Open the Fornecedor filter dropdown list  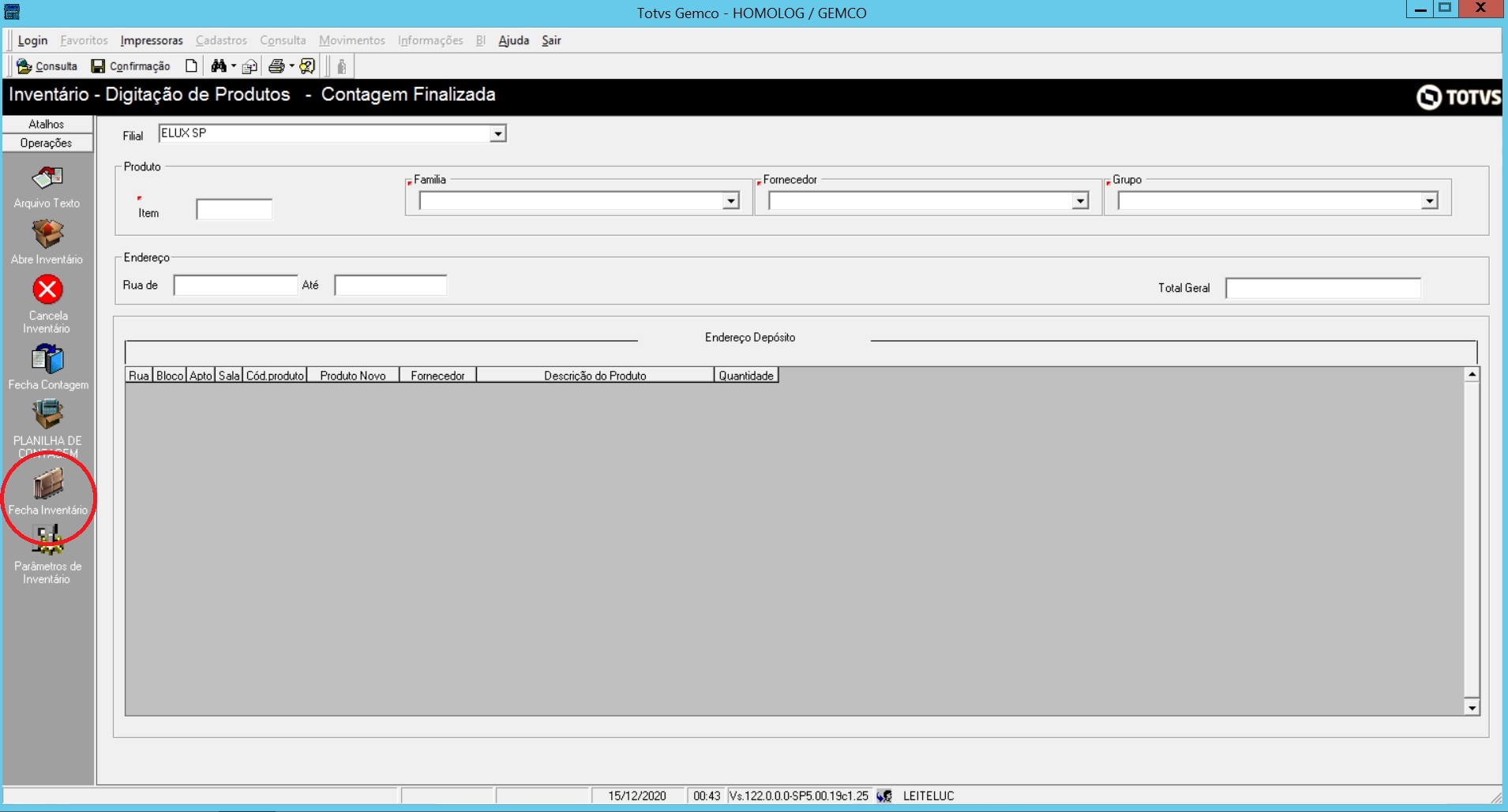click(1080, 201)
